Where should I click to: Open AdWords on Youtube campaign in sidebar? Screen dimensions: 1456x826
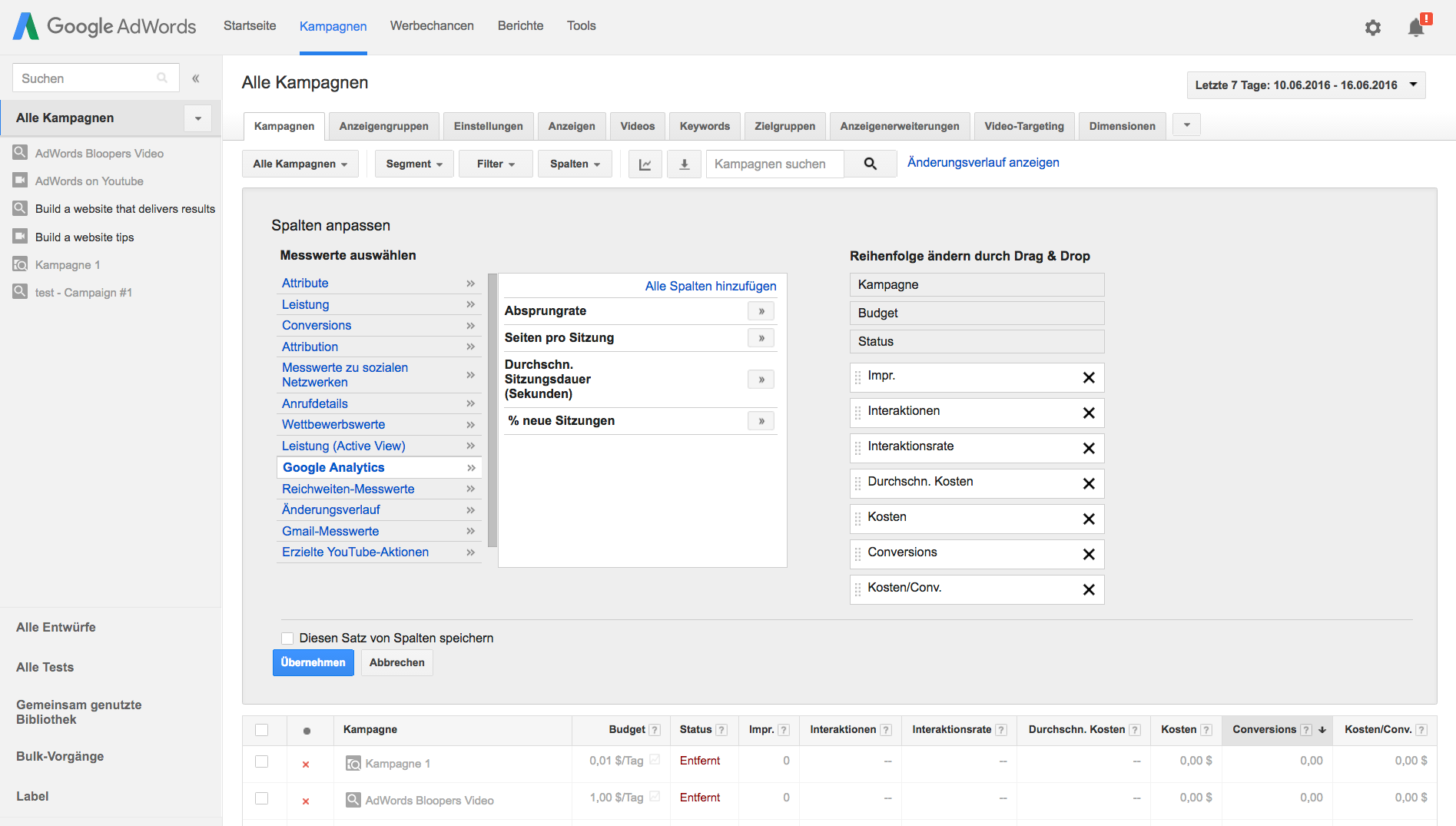[89, 181]
